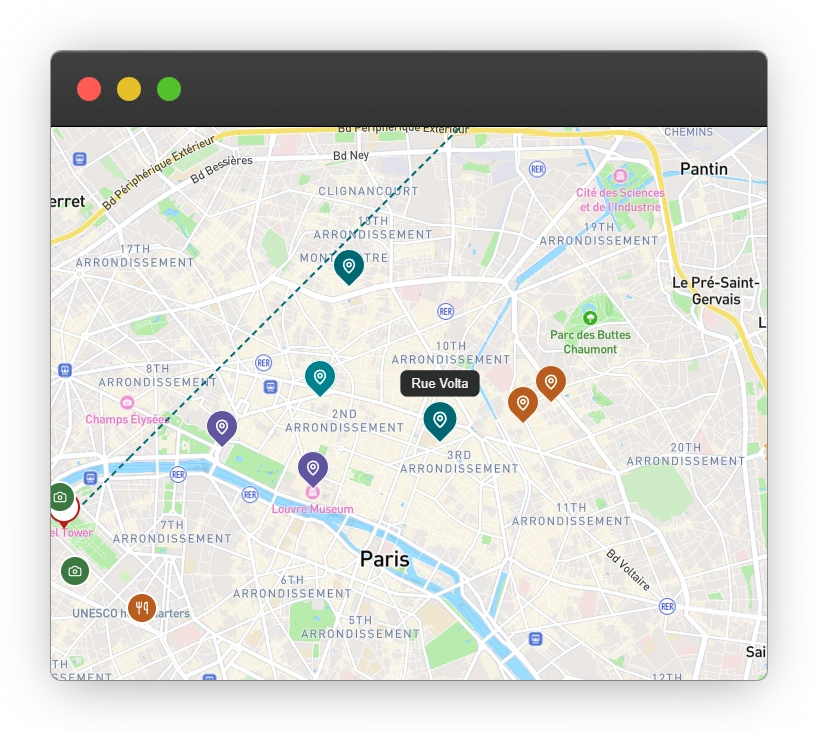Click the 7th Arrondissement label
The height and width of the screenshot is (731, 818).
pos(172,531)
